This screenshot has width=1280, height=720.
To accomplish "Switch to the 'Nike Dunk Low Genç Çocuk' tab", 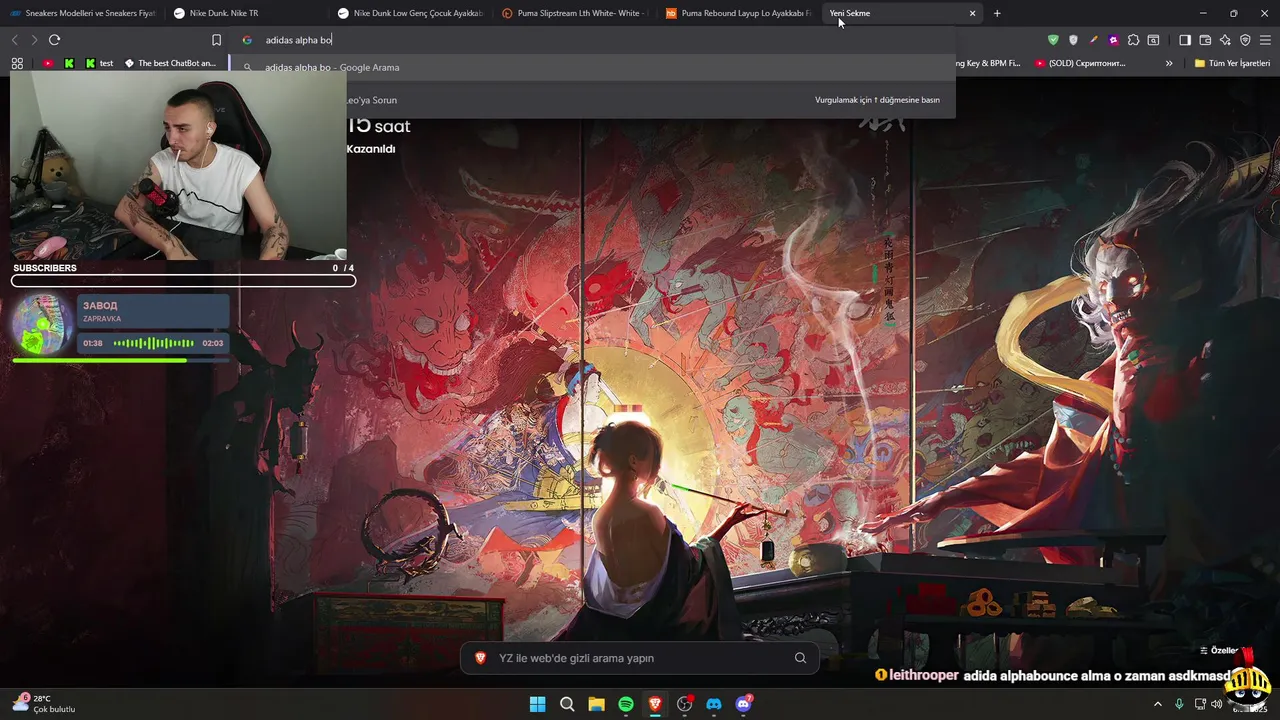I will click(408, 13).
